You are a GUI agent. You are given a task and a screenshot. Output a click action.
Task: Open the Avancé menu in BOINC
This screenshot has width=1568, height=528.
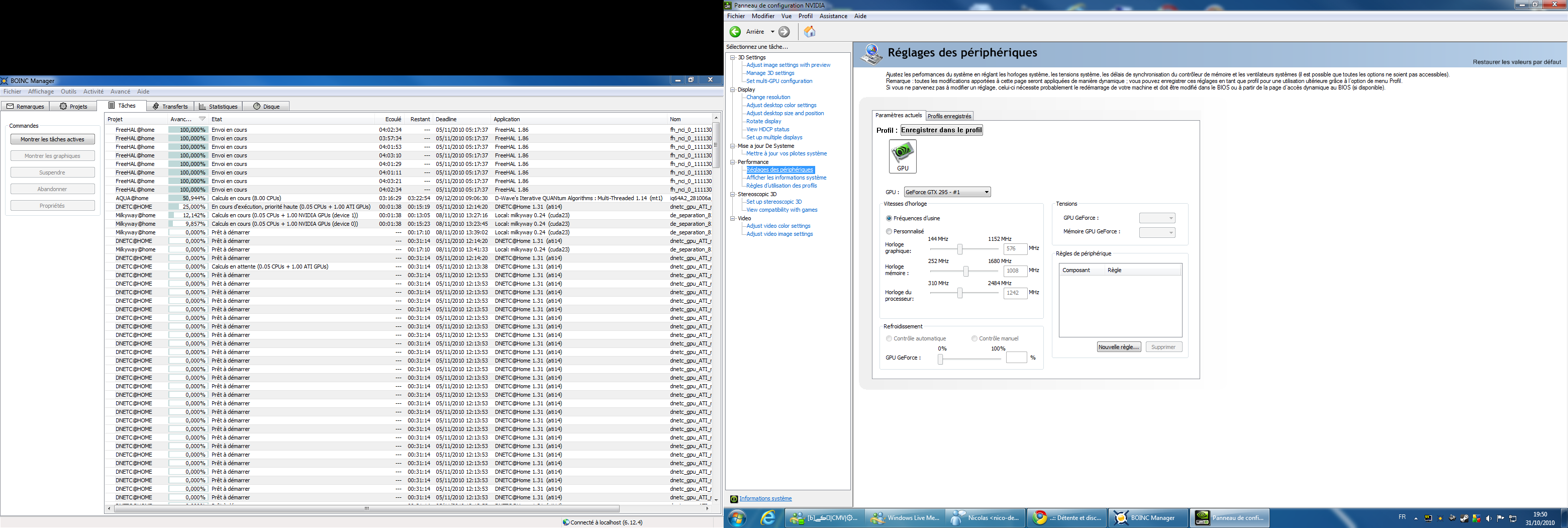coord(120,92)
